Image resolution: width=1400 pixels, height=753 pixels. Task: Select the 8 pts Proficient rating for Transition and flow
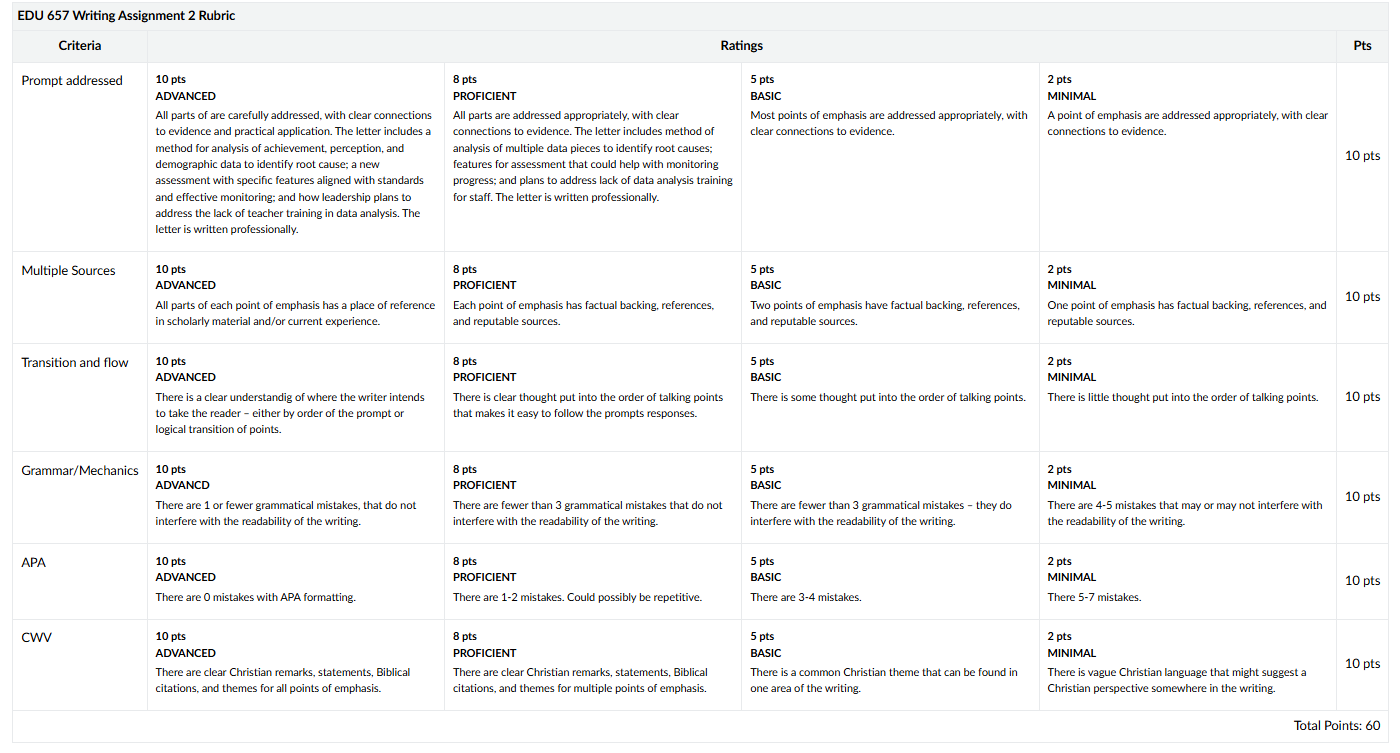[593, 397]
